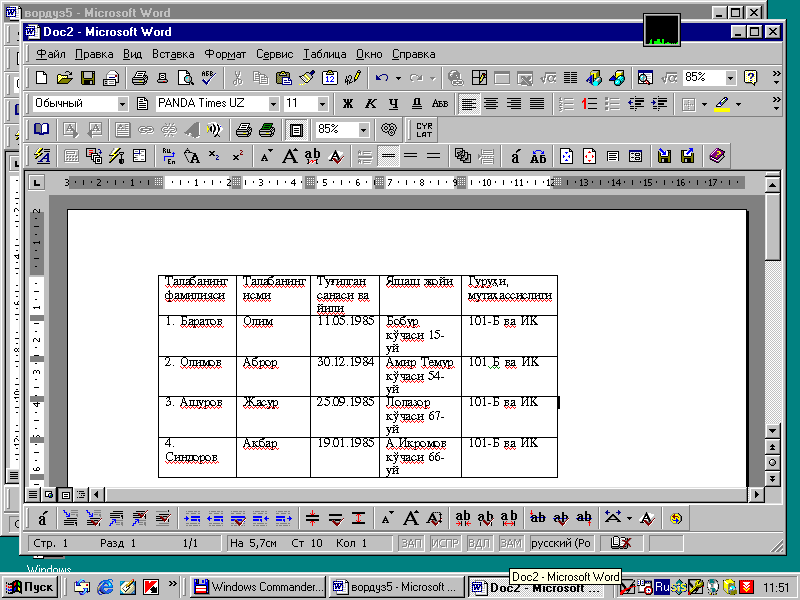The image size is (800, 600).
Task: Click the vertical scrollbar down arrow
Action: (772, 431)
